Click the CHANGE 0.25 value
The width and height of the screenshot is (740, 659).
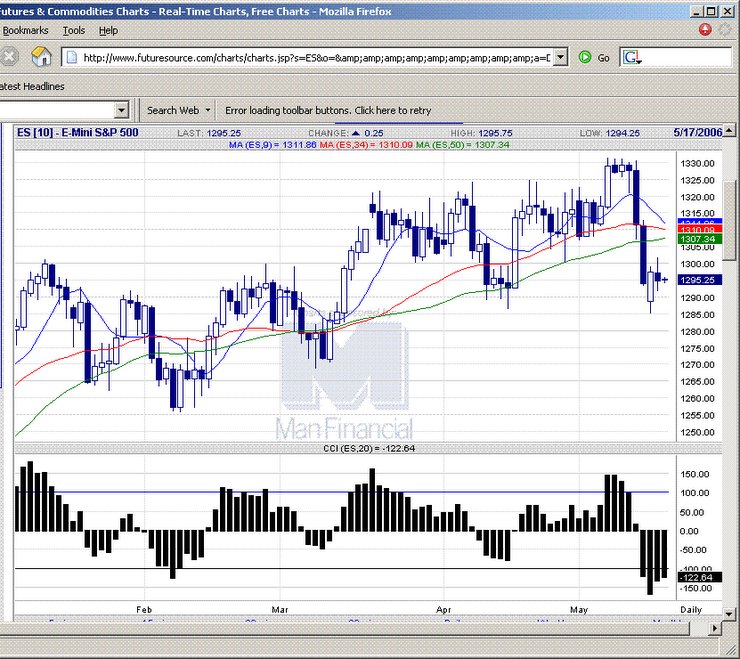(374, 134)
